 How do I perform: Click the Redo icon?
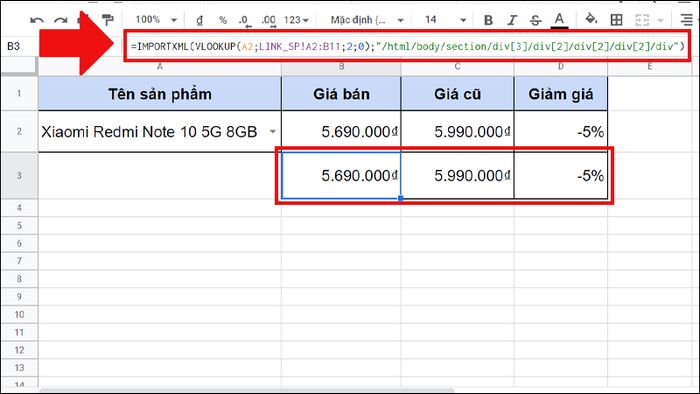pyautogui.click(x=61, y=20)
